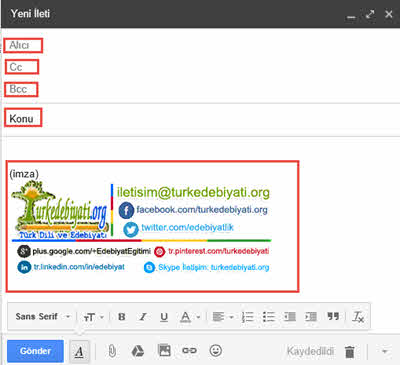
Task: Apply bulleted list formatting
Action: tap(269, 317)
